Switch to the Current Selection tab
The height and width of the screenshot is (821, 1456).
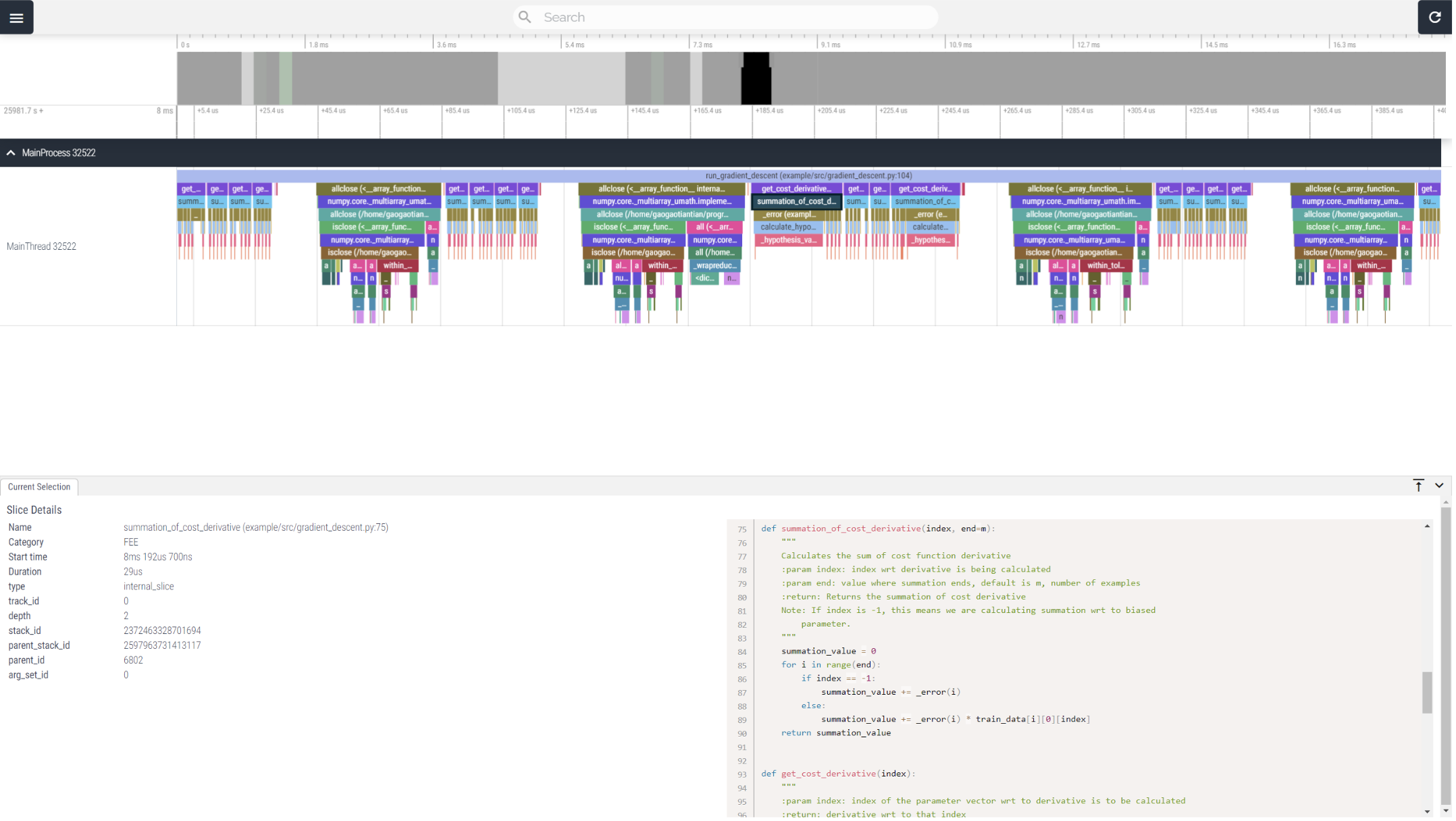[x=39, y=487]
